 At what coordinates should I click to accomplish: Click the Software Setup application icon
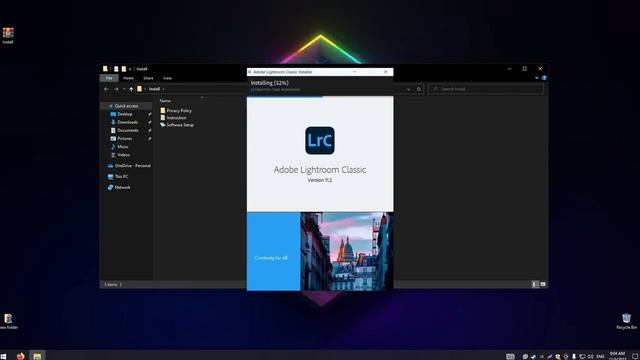[x=163, y=125]
